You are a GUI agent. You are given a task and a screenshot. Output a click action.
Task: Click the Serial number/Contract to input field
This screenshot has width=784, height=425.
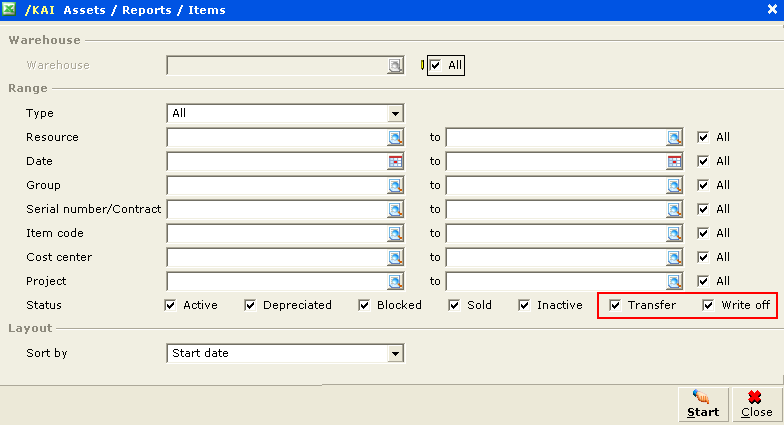(556, 210)
